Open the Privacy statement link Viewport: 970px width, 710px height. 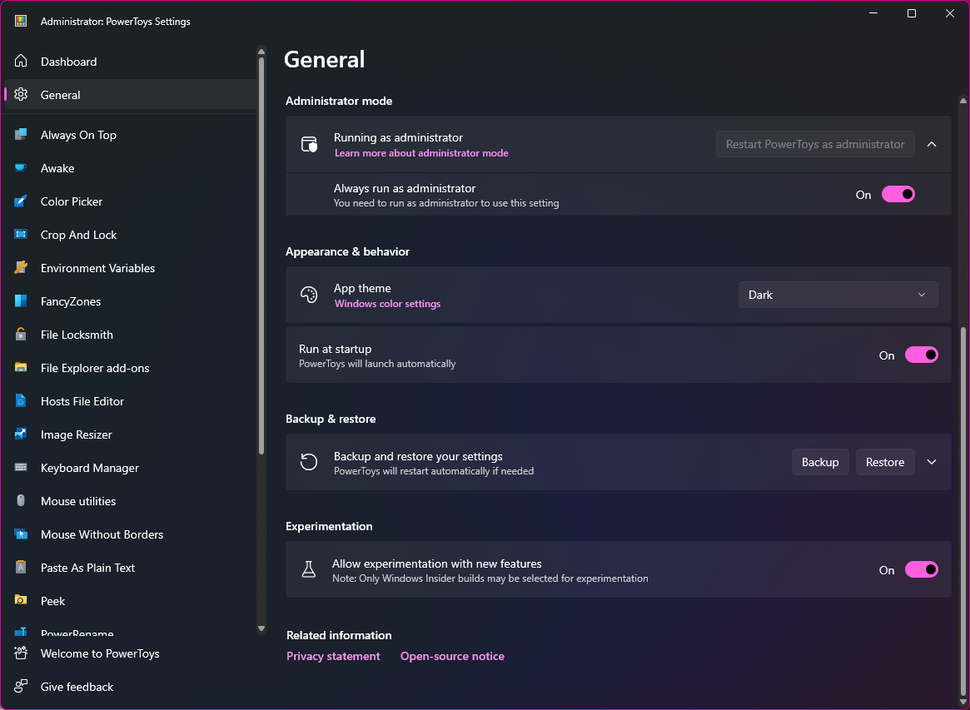click(x=333, y=656)
